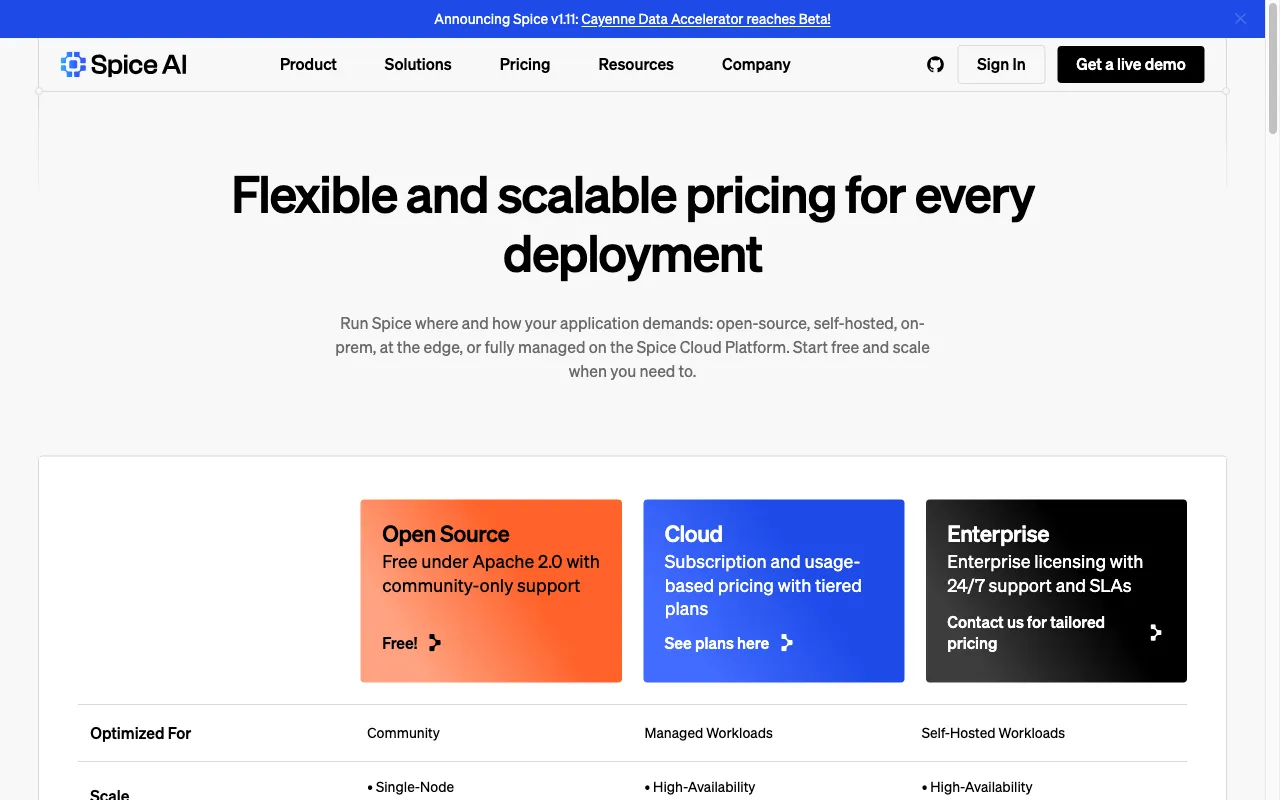Go to the Pricing page
The width and height of the screenshot is (1280, 800).
point(525,64)
